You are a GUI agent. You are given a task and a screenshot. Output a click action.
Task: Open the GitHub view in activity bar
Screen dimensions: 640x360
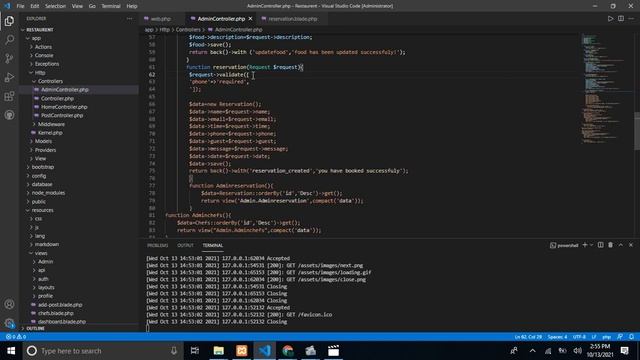pyautogui.click(x=9, y=115)
